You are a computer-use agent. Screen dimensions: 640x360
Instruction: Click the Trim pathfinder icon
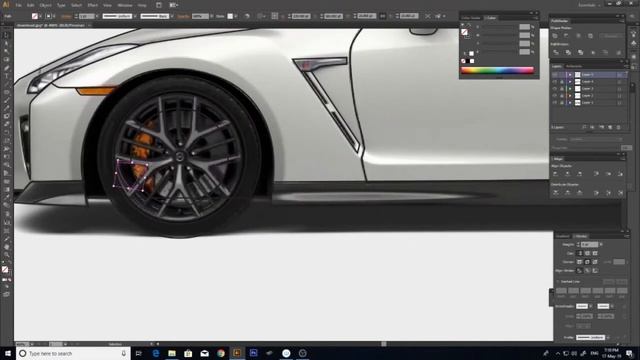tap(568, 52)
